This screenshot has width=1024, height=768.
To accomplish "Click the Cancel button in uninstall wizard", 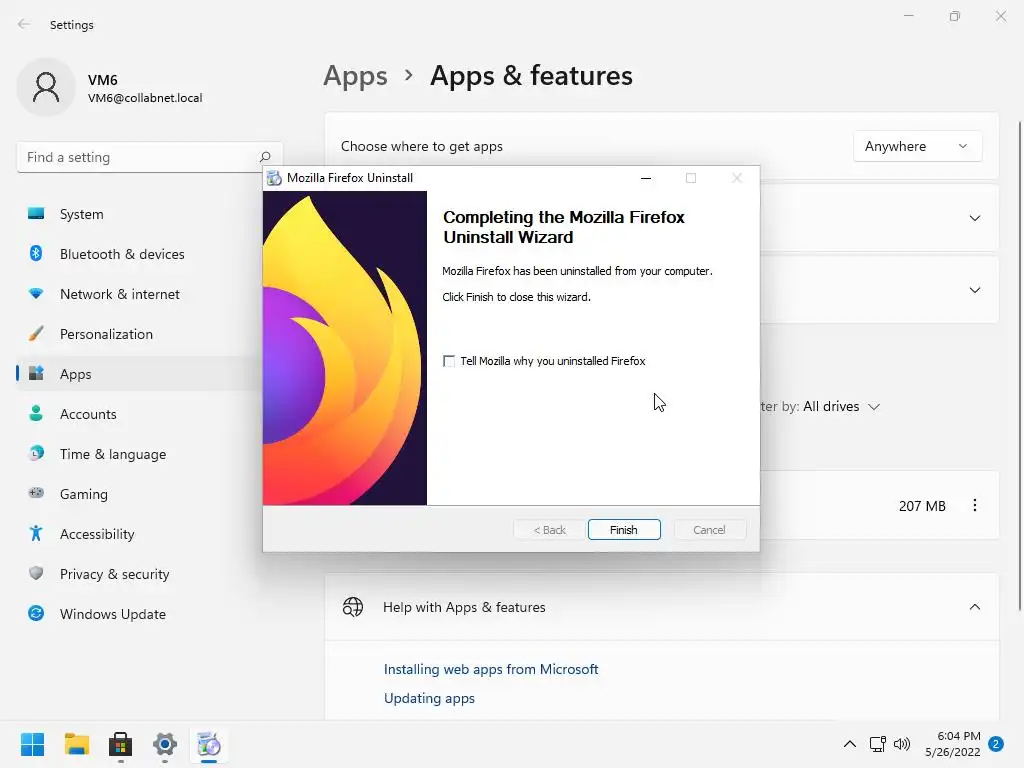I will pyautogui.click(x=709, y=530).
